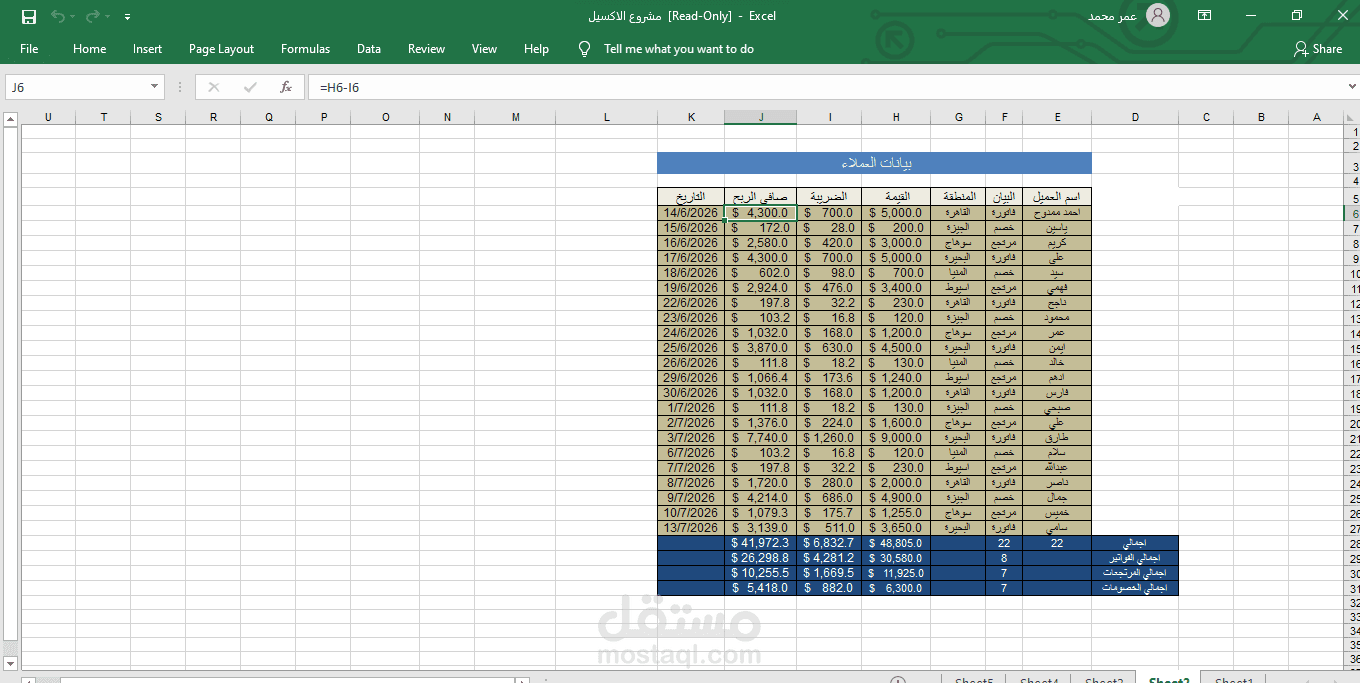Select the cell showing 5,418.0
This screenshot has height=683, width=1360.
point(761,588)
